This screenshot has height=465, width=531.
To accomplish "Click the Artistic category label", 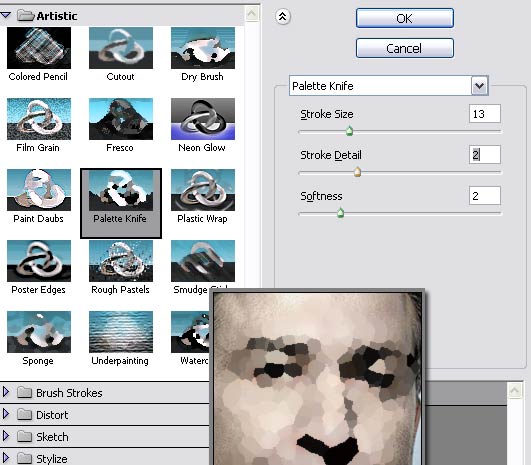I will coord(57,16).
